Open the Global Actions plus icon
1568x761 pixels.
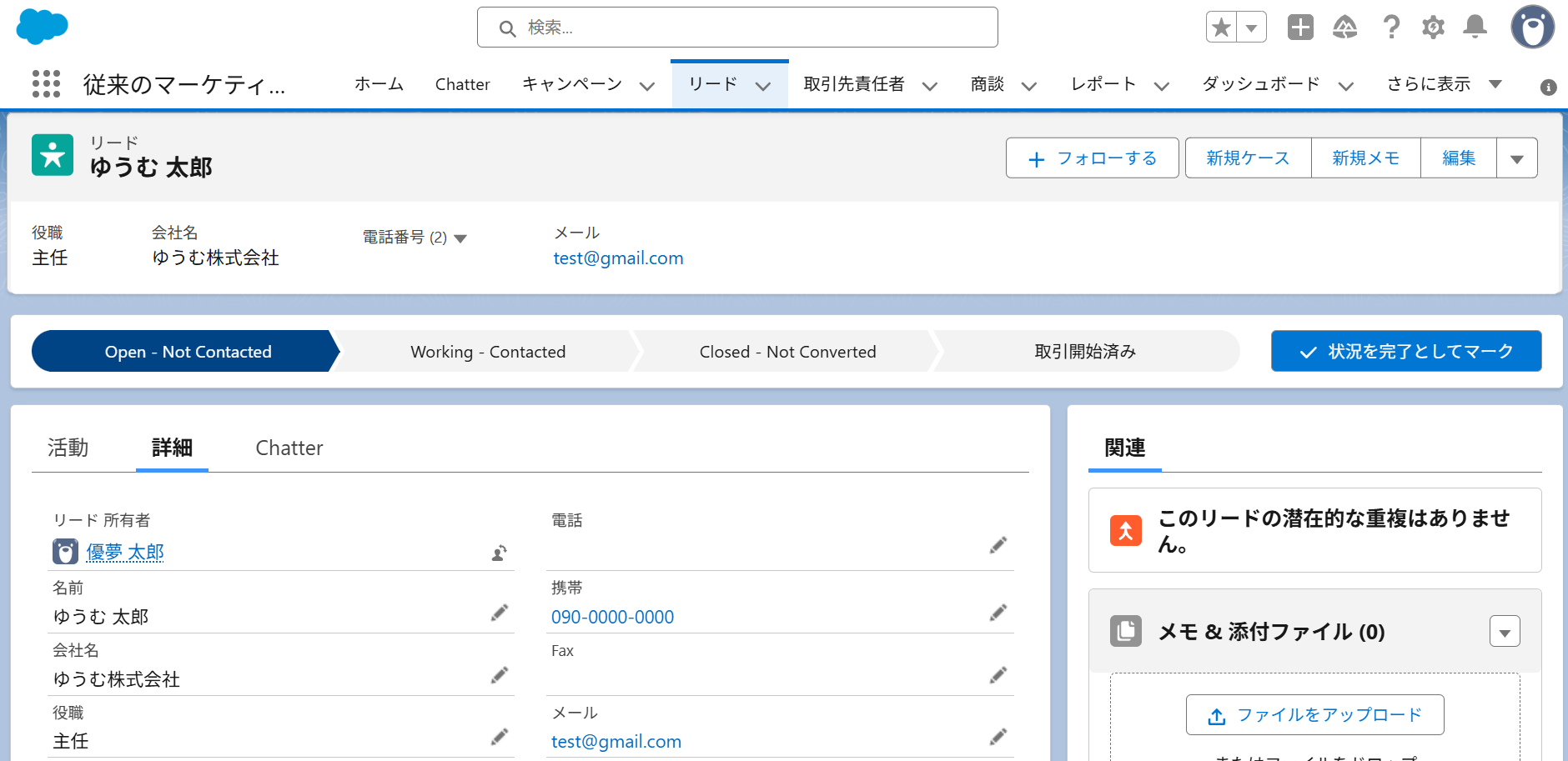click(1299, 28)
